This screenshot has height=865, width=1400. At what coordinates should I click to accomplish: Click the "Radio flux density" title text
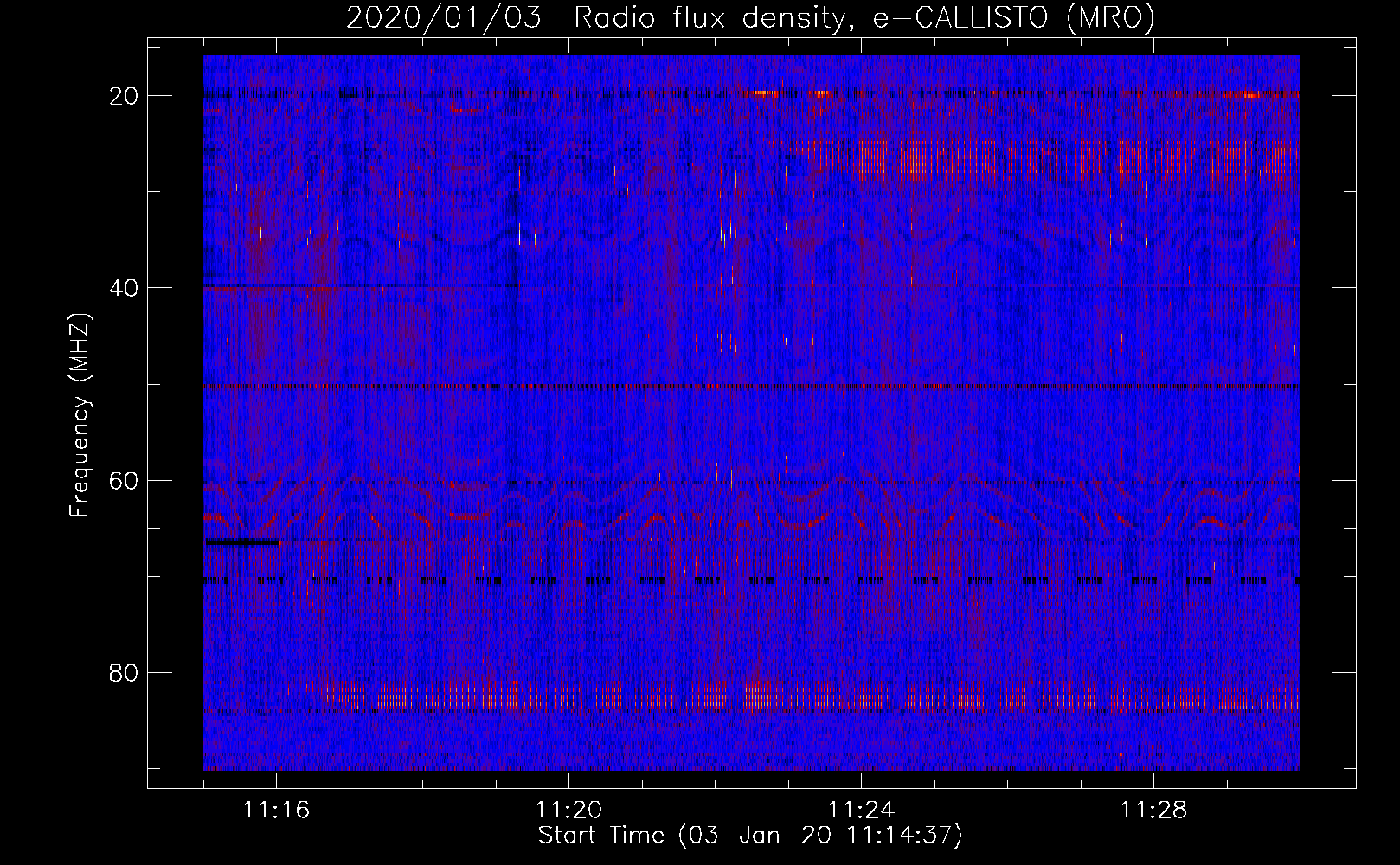tap(710, 17)
